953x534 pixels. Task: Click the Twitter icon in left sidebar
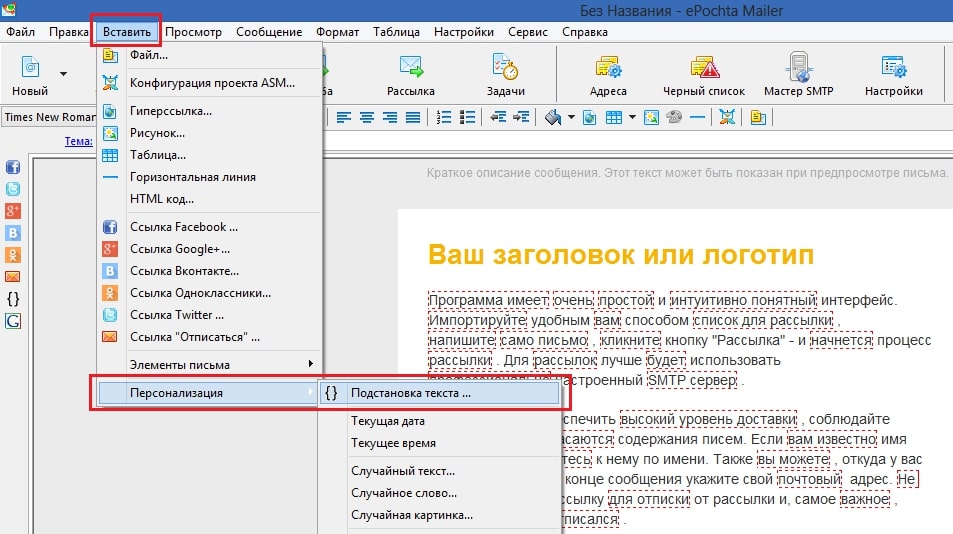tap(13, 189)
